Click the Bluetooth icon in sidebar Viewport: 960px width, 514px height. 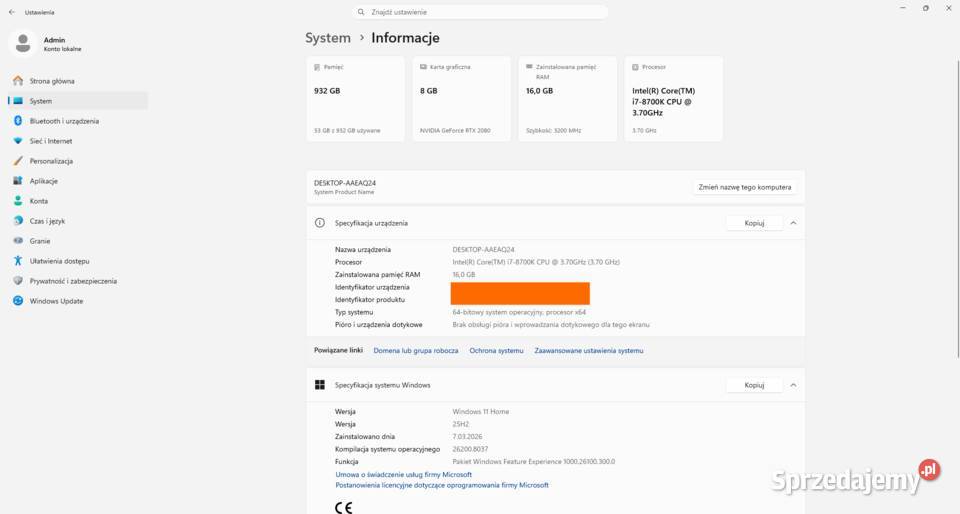pyautogui.click(x=18, y=121)
